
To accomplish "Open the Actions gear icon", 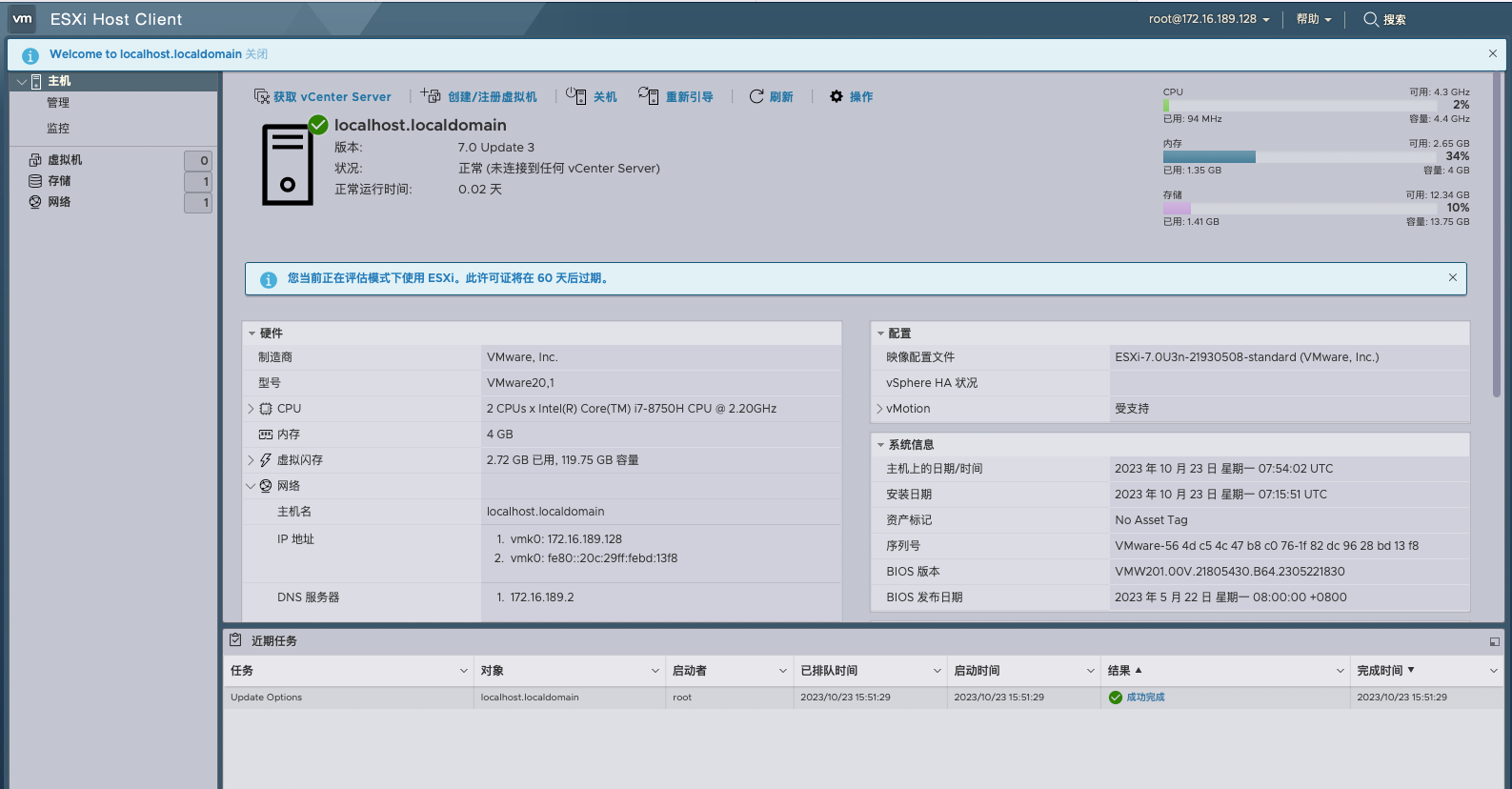I will tap(837, 96).
